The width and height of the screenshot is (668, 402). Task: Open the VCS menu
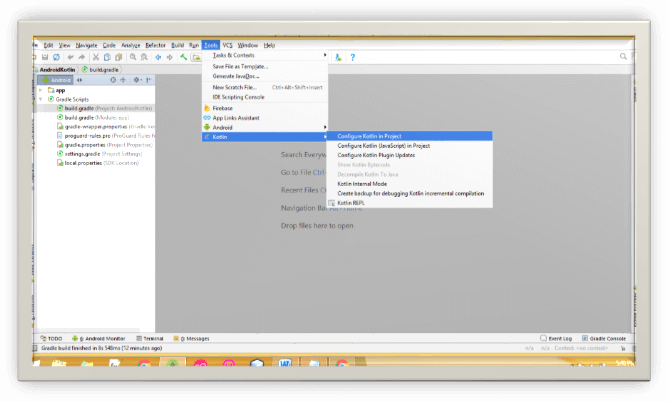point(227,45)
